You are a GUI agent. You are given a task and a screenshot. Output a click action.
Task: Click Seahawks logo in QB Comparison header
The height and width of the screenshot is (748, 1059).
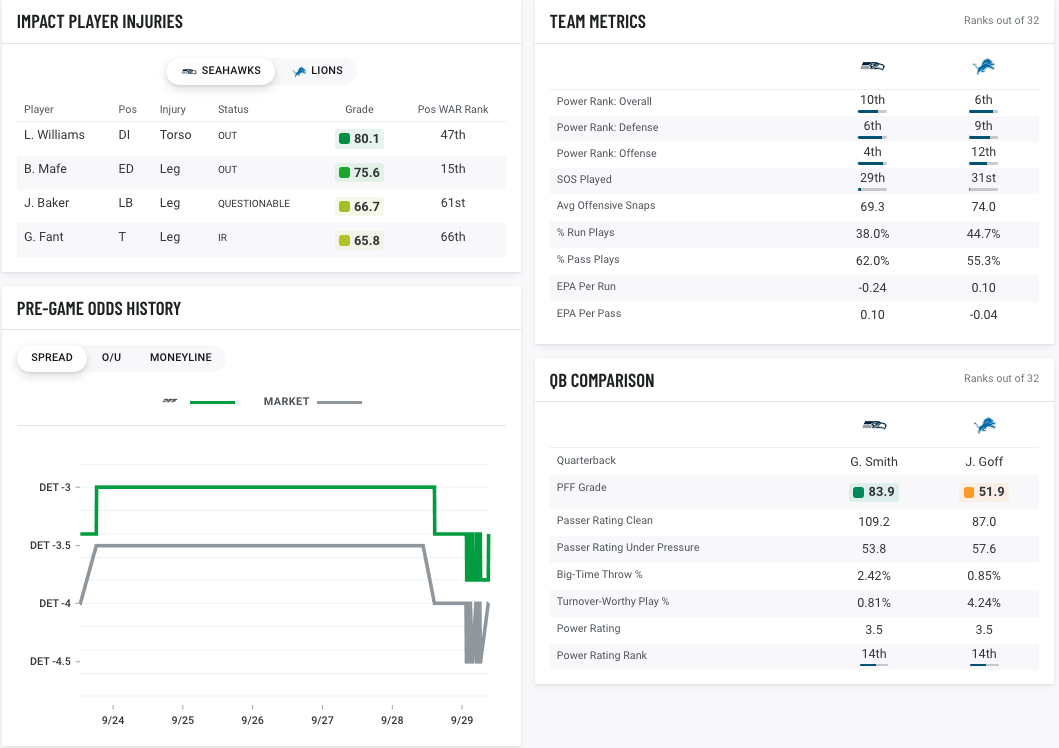pyautogui.click(x=873, y=426)
